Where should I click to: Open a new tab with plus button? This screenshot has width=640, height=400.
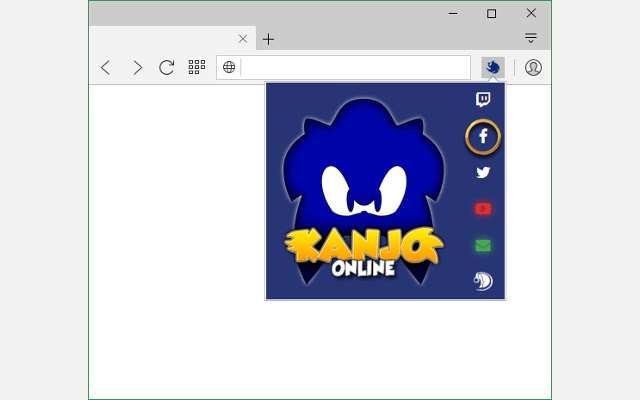(268, 39)
